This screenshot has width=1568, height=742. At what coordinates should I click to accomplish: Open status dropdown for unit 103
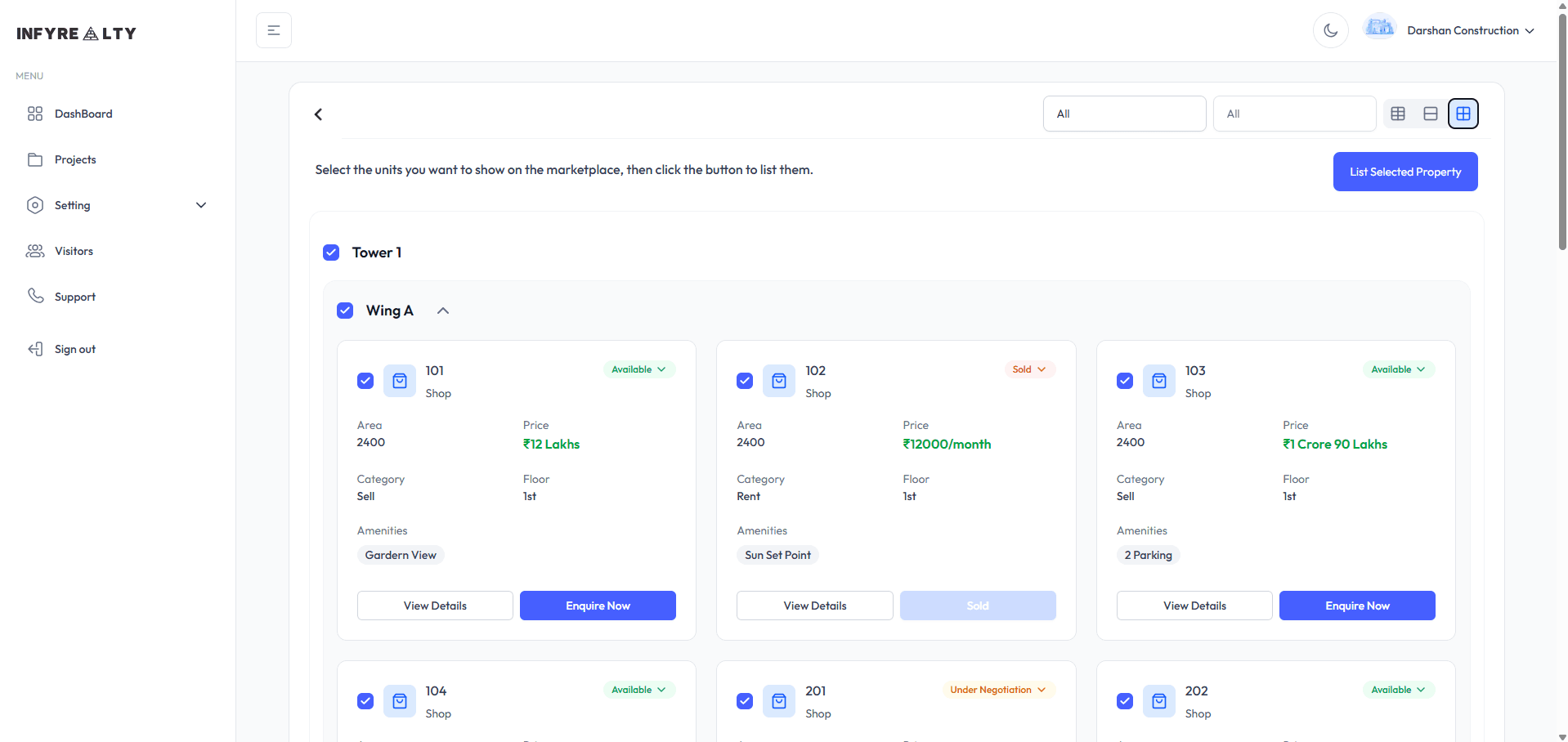pyautogui.click(x=1399, y=369)
